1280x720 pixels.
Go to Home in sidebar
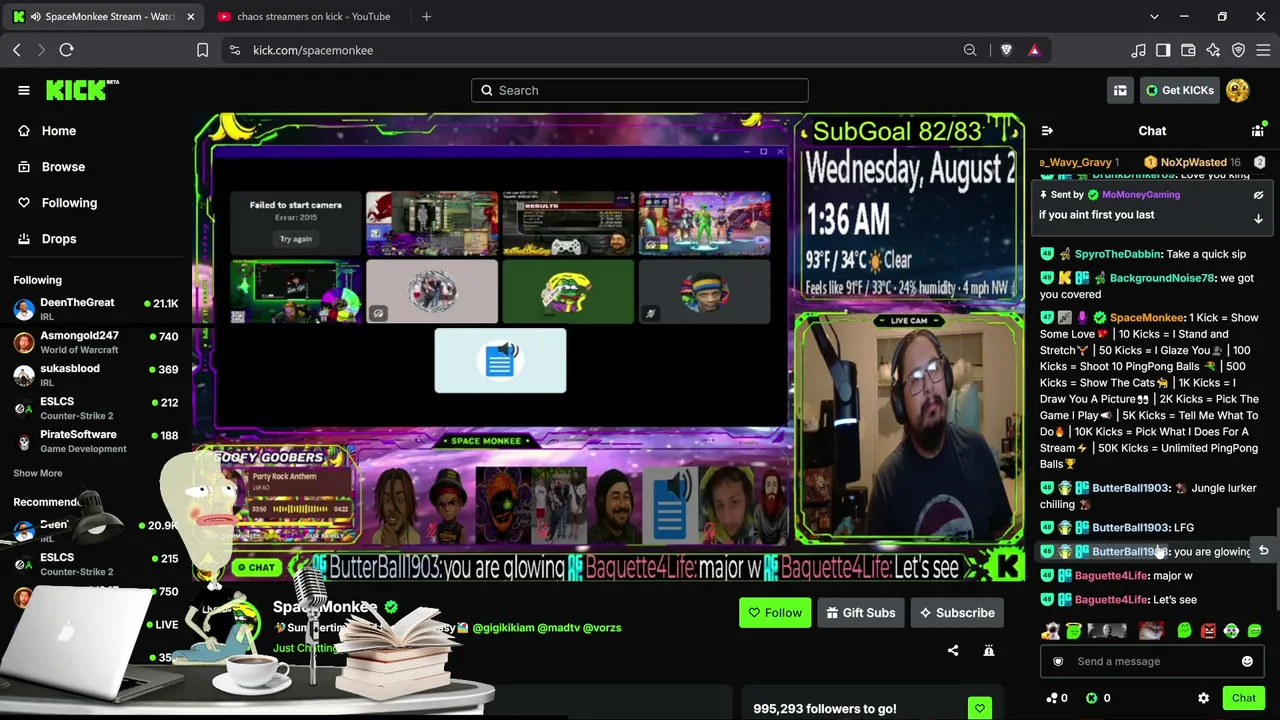pos(96,131)
